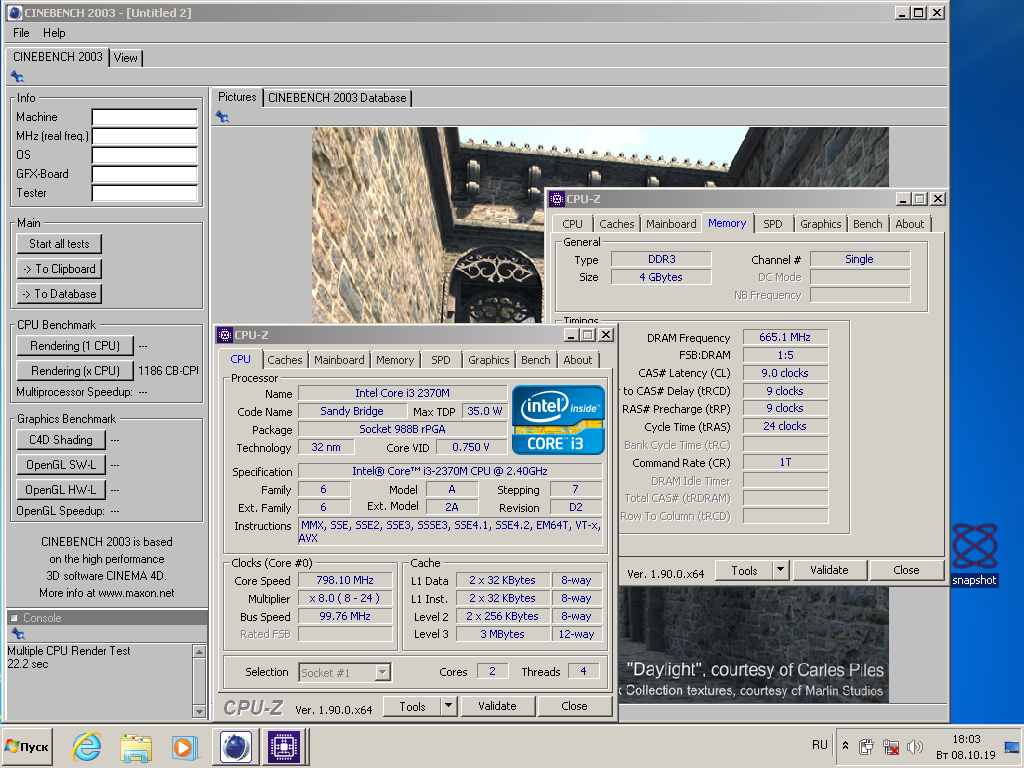Run Rendering (x CPU) test
The height and width of the screenshot is (768, 1024).
coord(75,371)
